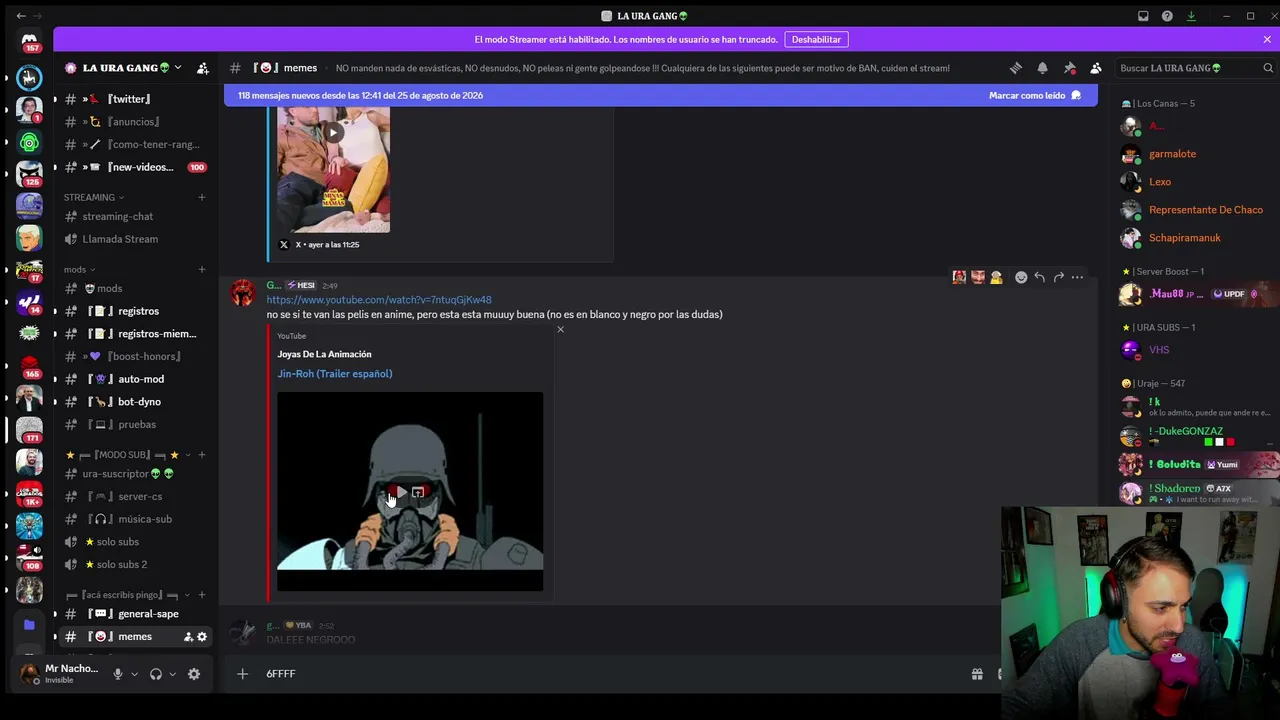Open microphone input options arrow

[135, 674]
